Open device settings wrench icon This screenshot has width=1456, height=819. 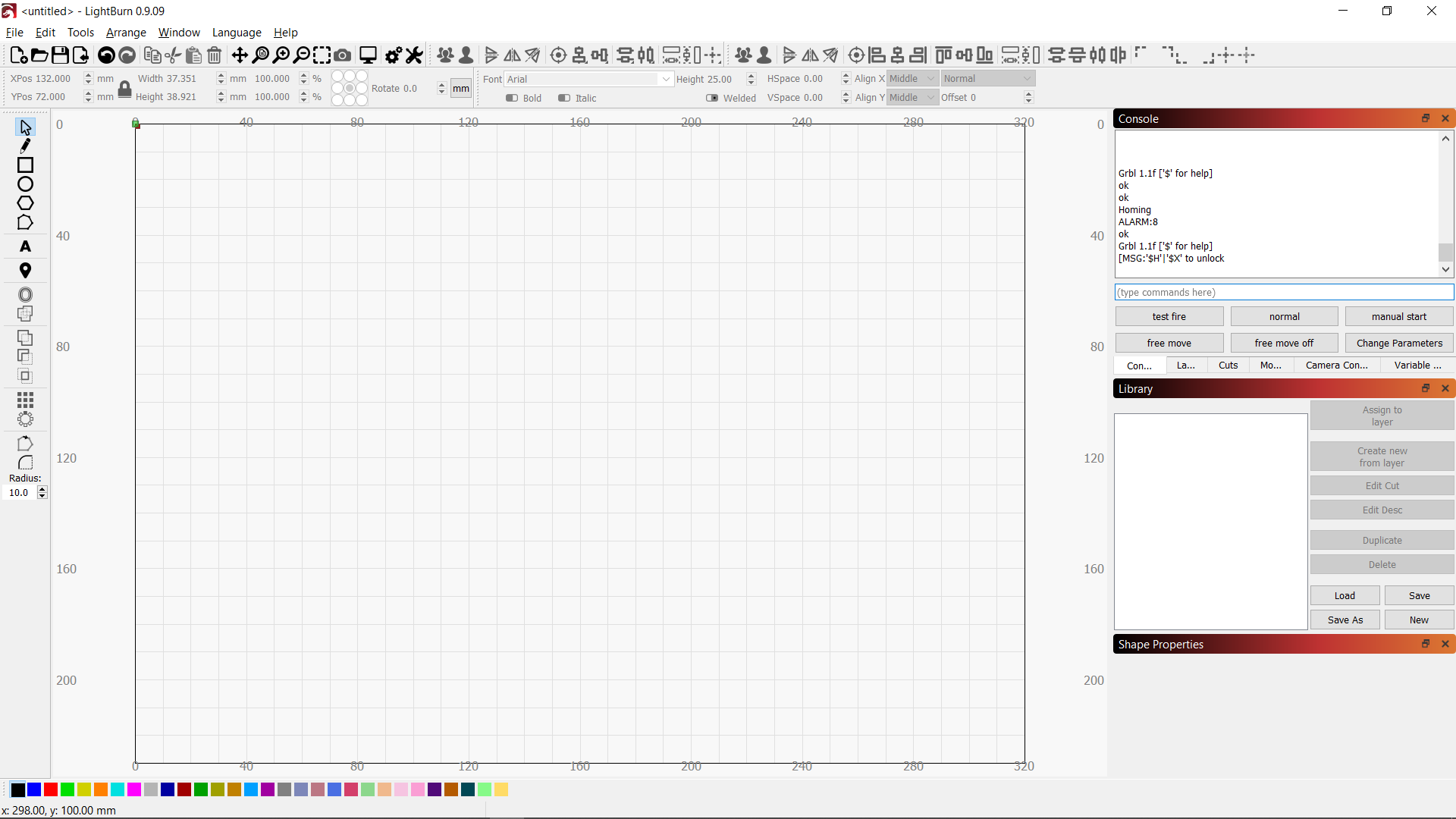click(x=414, y=55)
